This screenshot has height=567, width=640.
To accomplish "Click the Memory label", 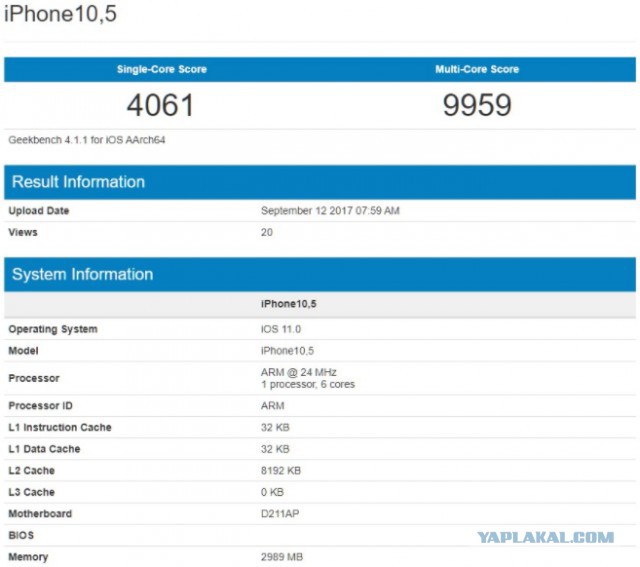I will tap(28, 557).
